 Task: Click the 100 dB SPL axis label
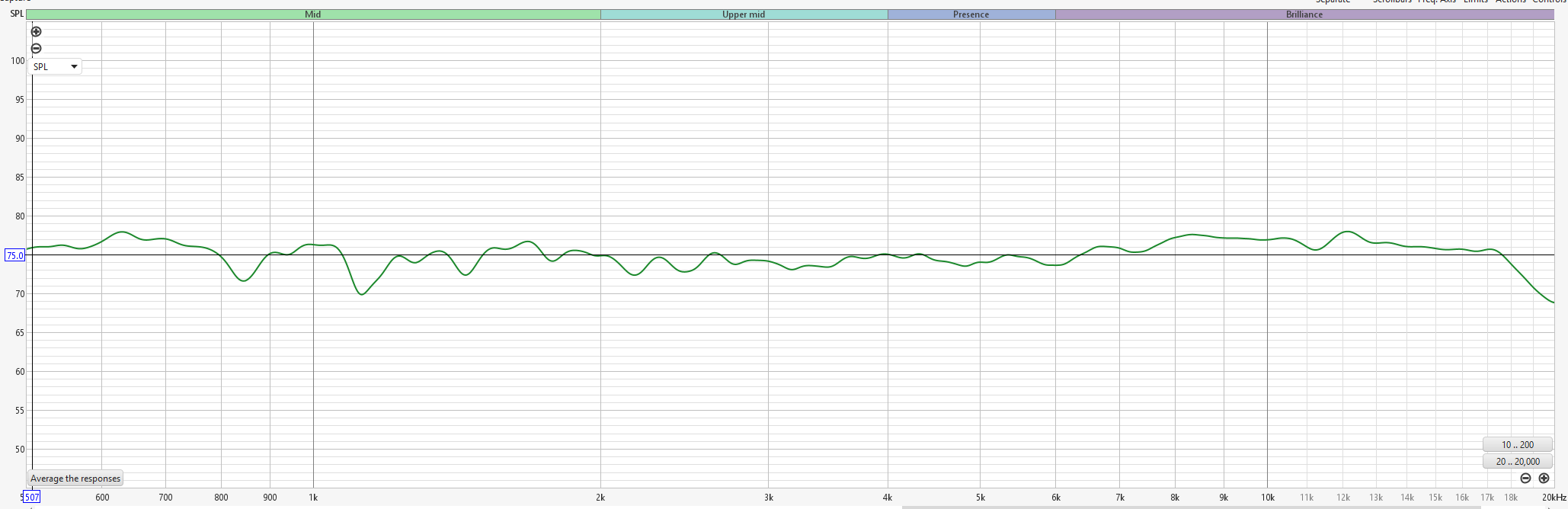click(x=17, y=61)
